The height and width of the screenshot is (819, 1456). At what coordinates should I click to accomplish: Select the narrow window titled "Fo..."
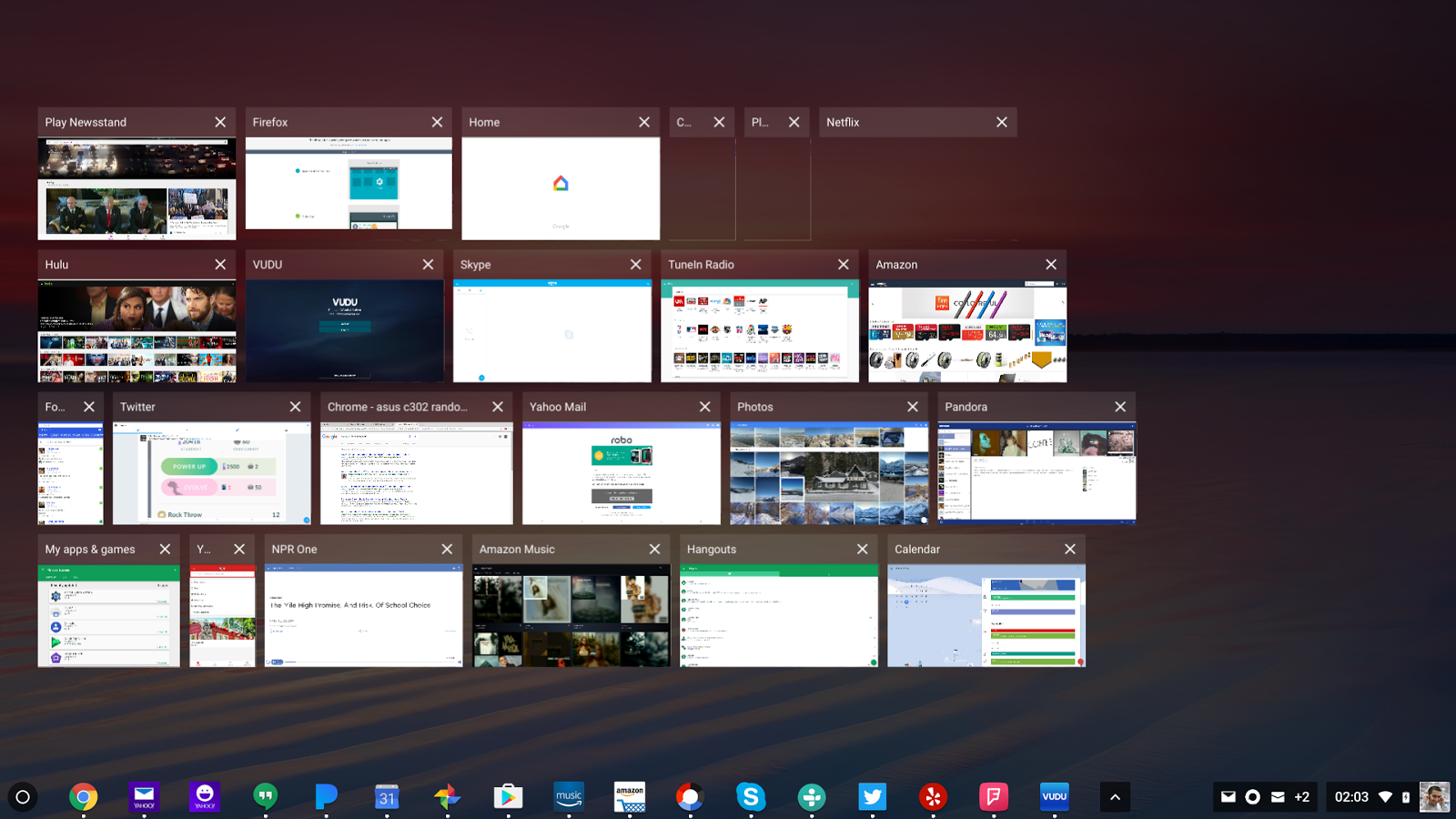(71, 459)
